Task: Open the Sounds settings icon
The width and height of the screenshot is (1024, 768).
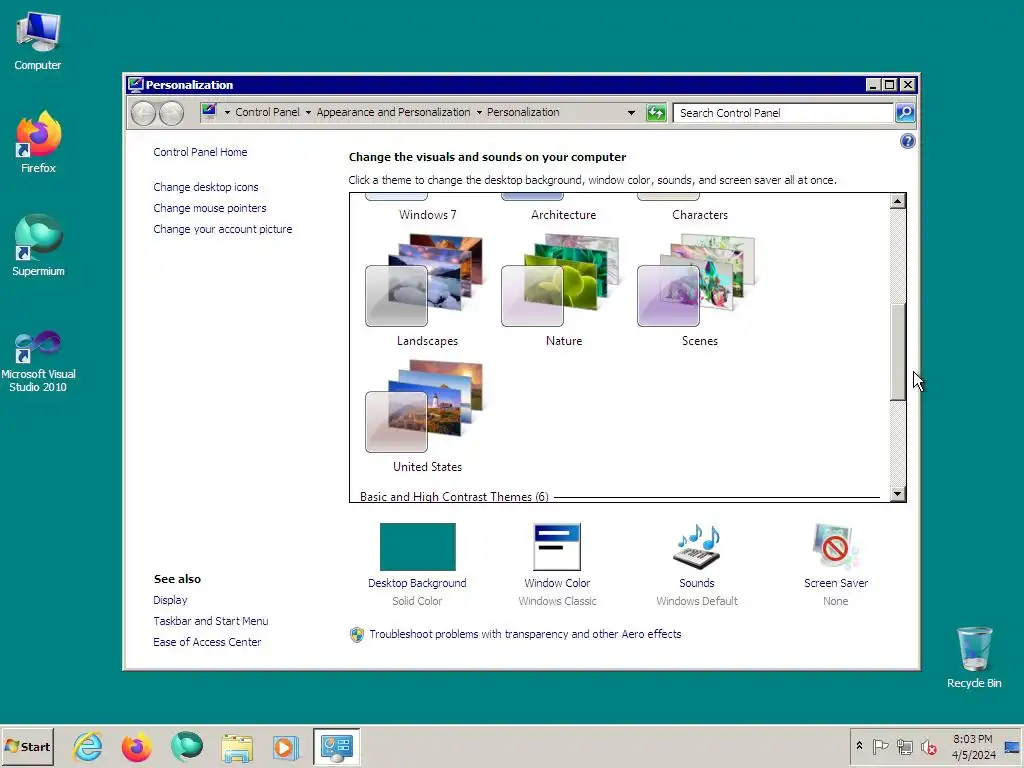Action: coord(697,547)
